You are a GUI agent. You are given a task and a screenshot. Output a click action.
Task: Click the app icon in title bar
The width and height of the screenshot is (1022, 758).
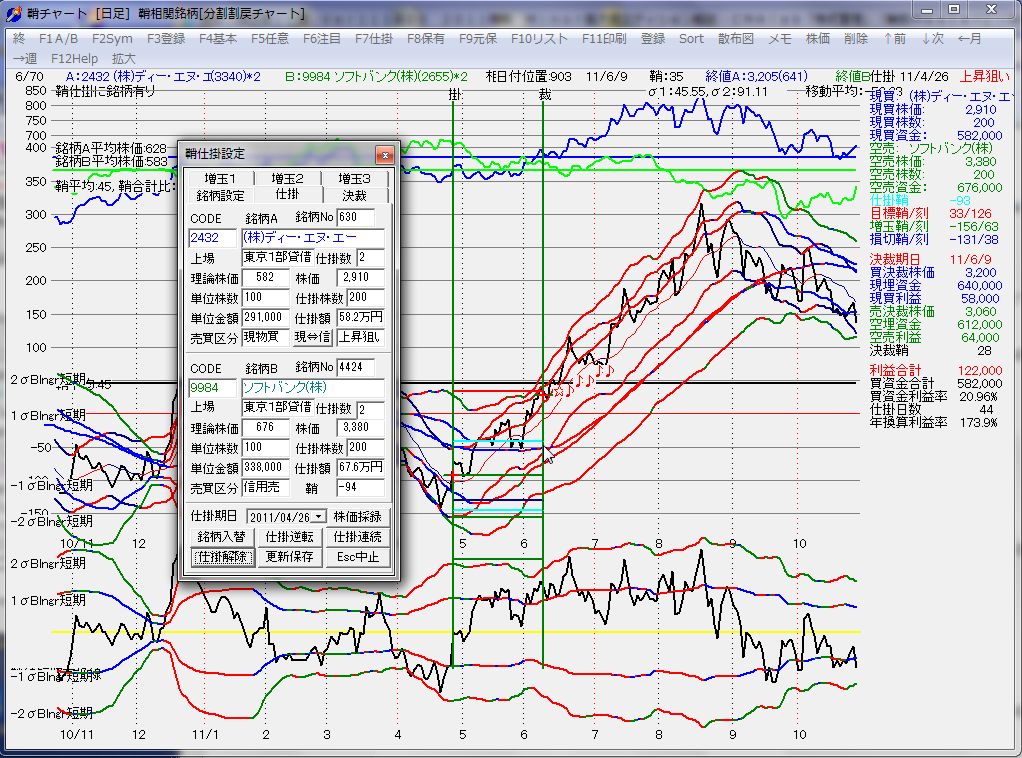click(12, 13)
